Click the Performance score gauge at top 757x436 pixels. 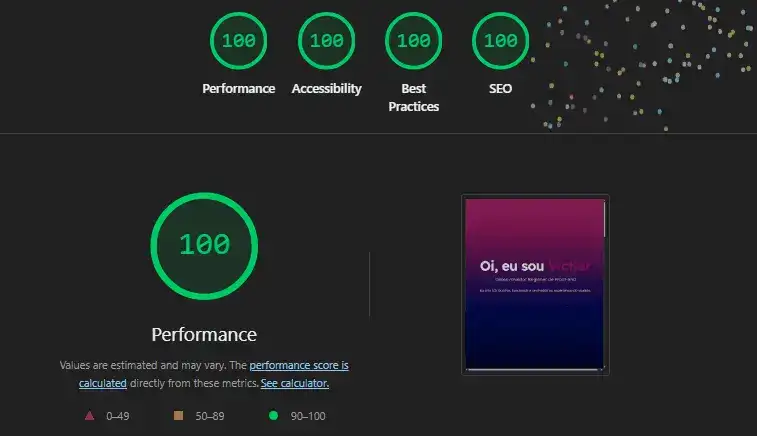[x=238, y=41]
